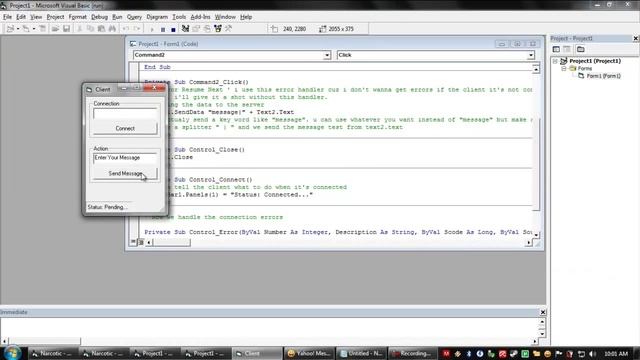Open the Tools menu
The width and height of the screenshot is (640, 360).
tap(179, 17)
